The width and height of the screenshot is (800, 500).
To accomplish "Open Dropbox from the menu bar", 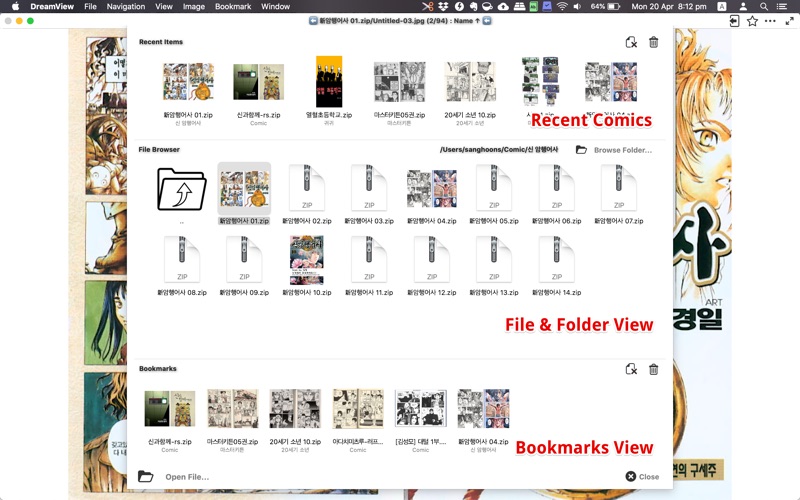I will [x=443, y=7].
